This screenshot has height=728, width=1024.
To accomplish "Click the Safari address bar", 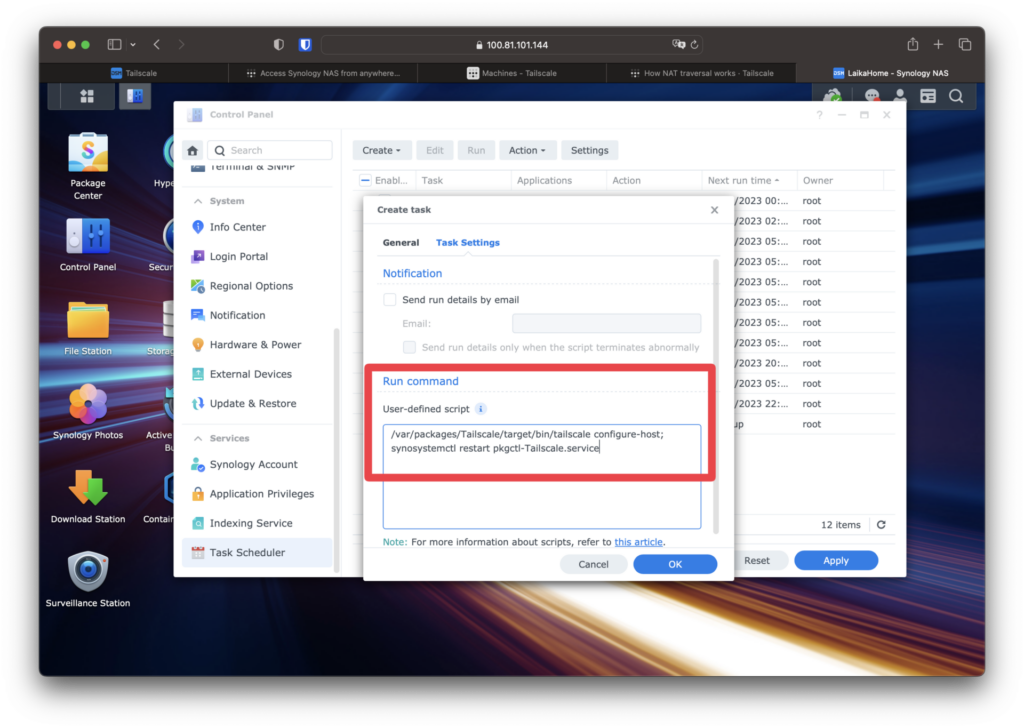I will coord(513,44).
